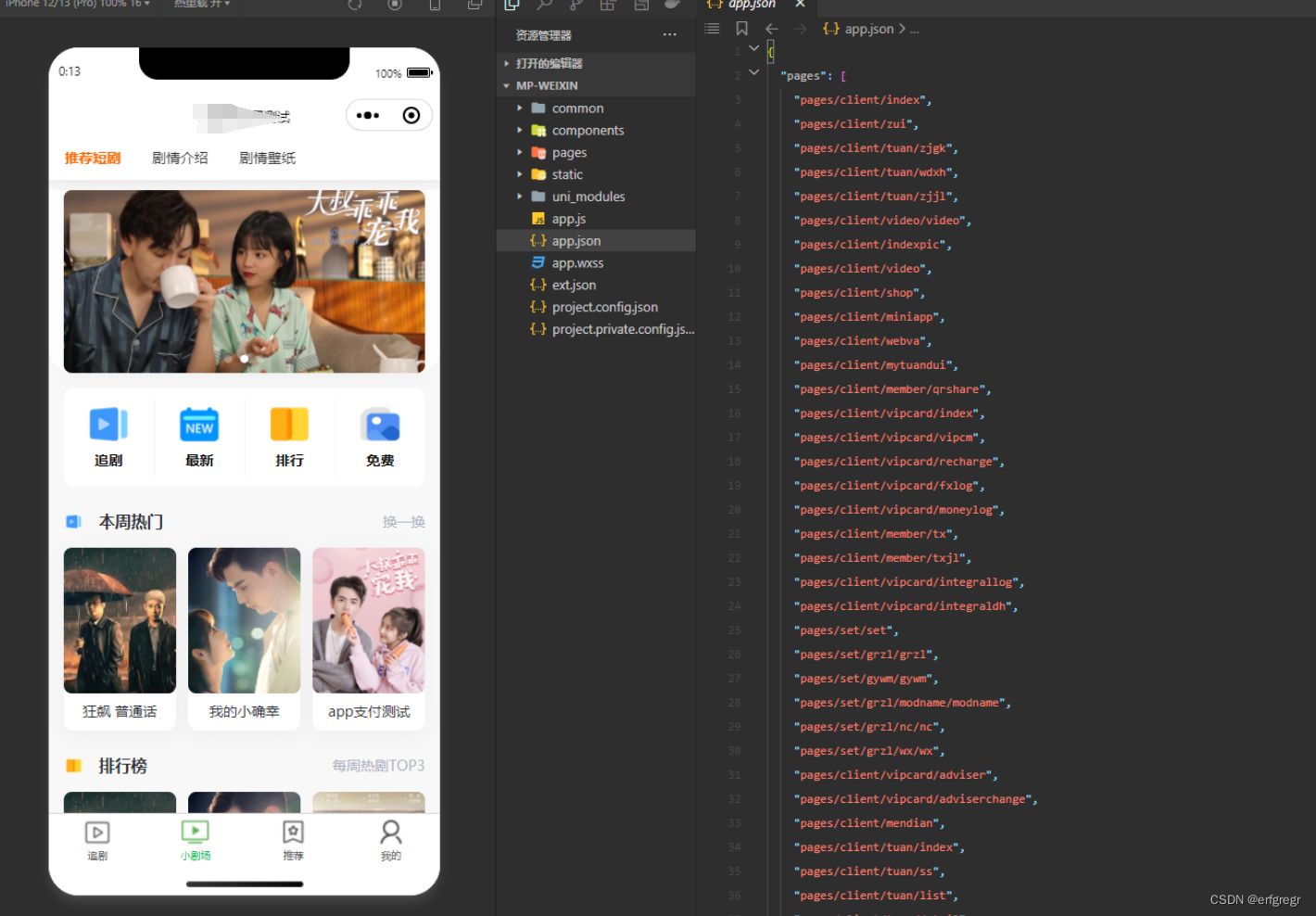Click the mini program three-dots menu
Image resolution: width=1316 pixels, height=916 pixels.
click(368, 116)
